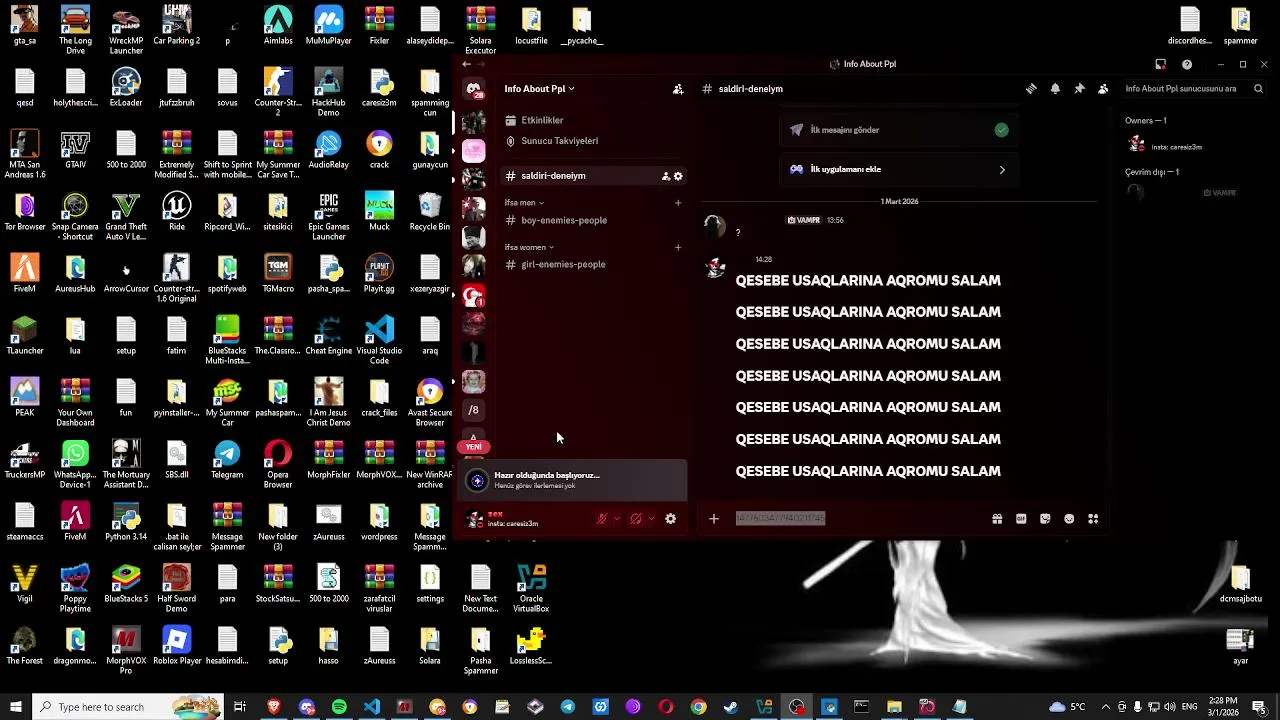Open Task View on taskbar
This screenshot has height=720, width=1280.
tap(240, 707)
